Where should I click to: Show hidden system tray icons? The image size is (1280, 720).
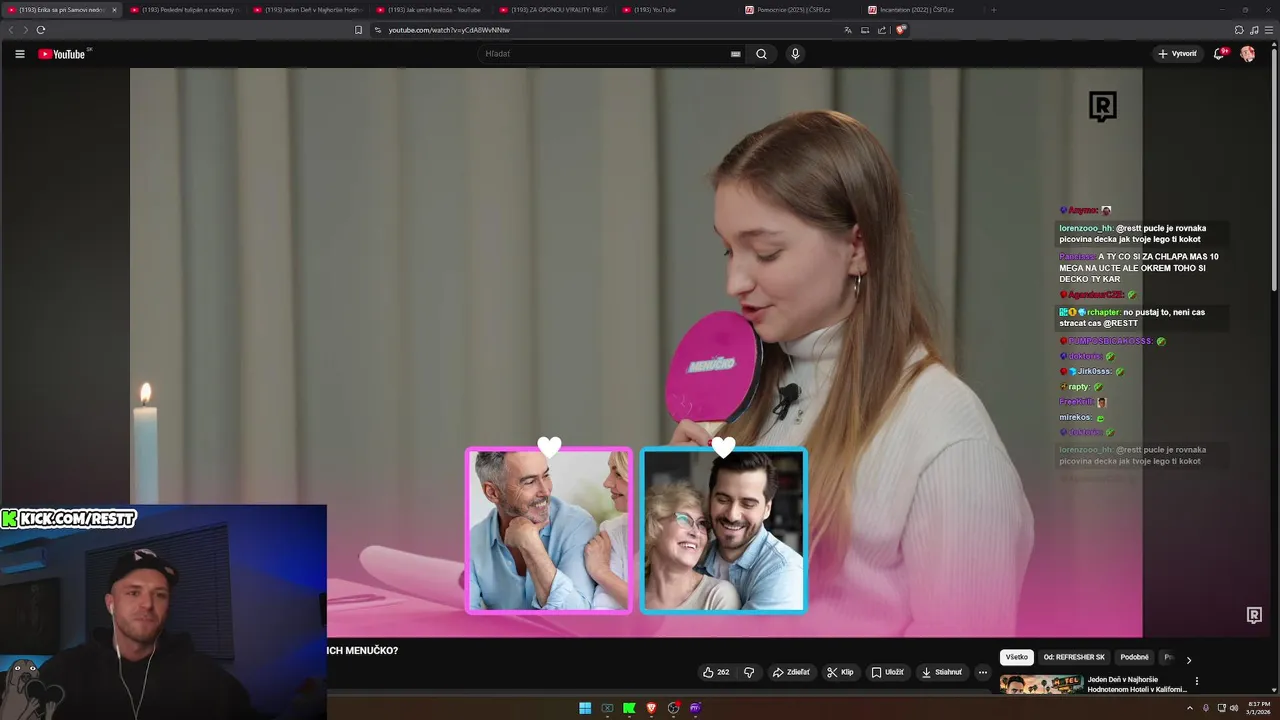[1190, 708]
